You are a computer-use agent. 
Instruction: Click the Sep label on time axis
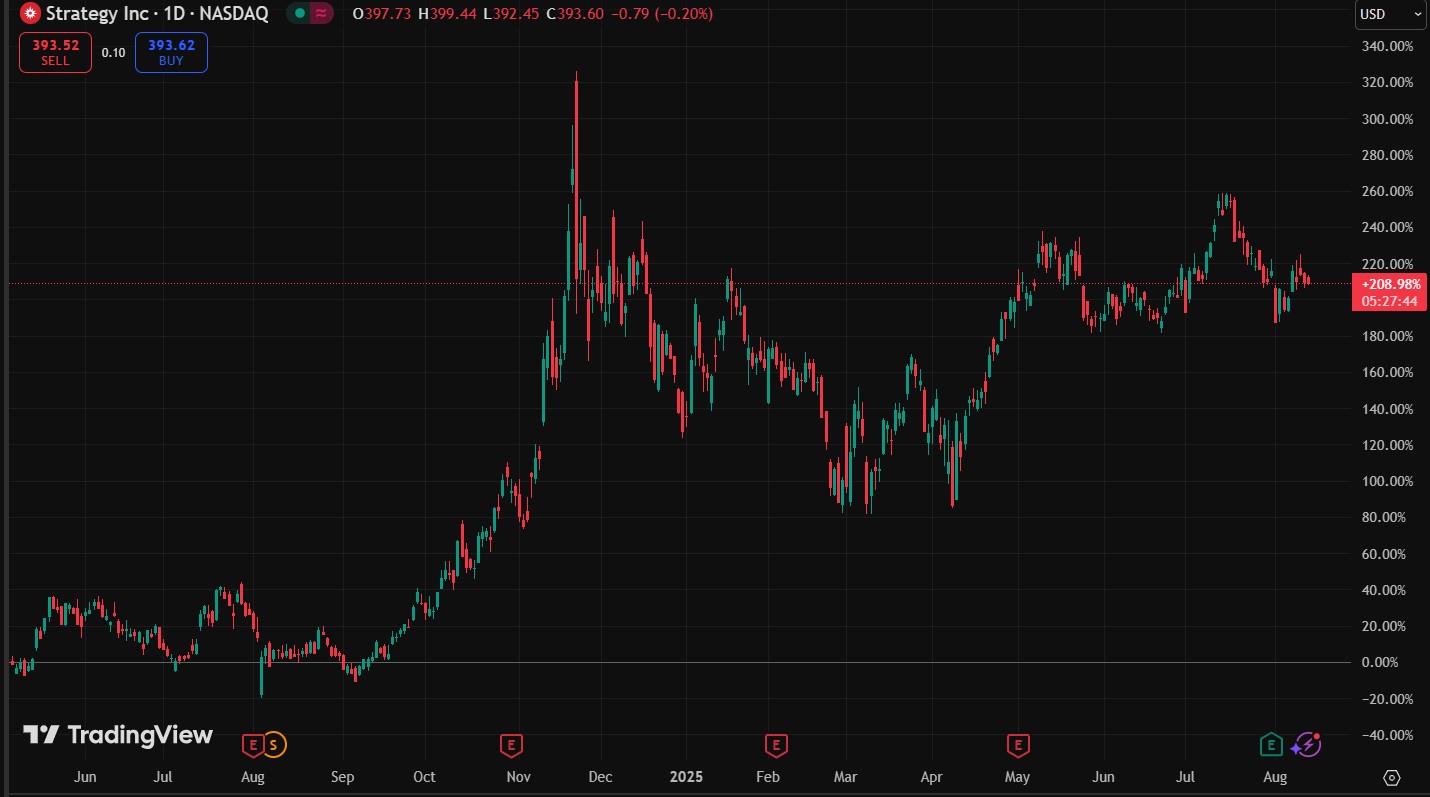pyautogui.click(x=342, y=777)
